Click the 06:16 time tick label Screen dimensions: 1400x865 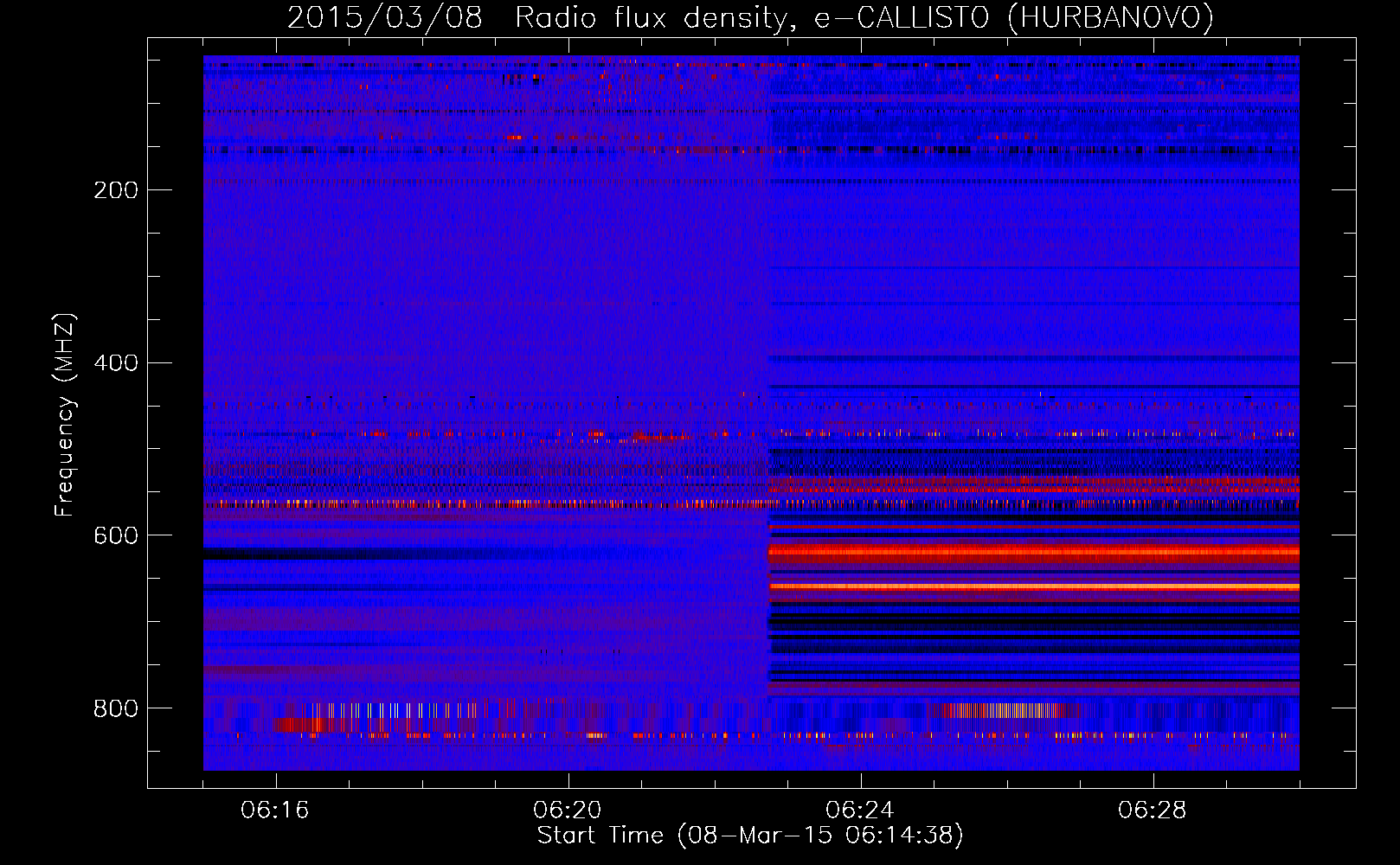[275, 811]
